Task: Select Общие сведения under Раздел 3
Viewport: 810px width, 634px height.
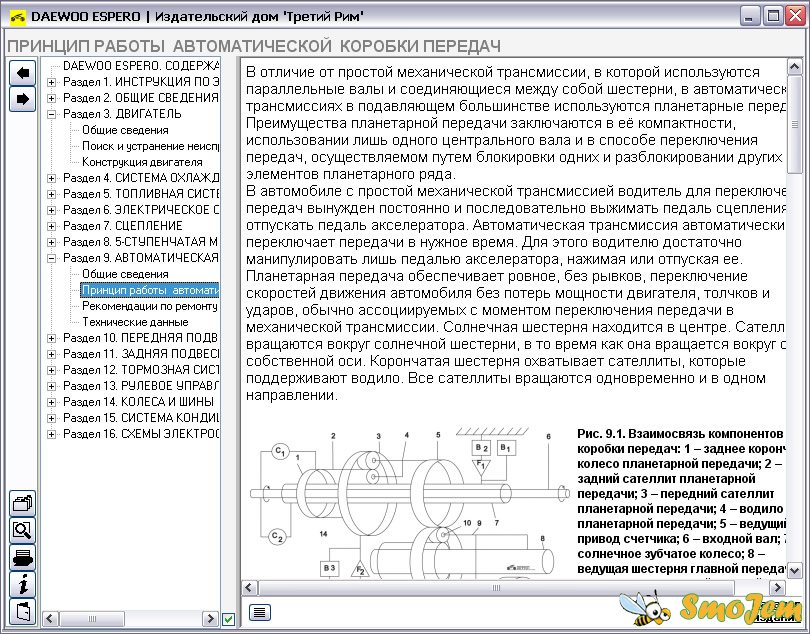Action: tap(125, 130)
